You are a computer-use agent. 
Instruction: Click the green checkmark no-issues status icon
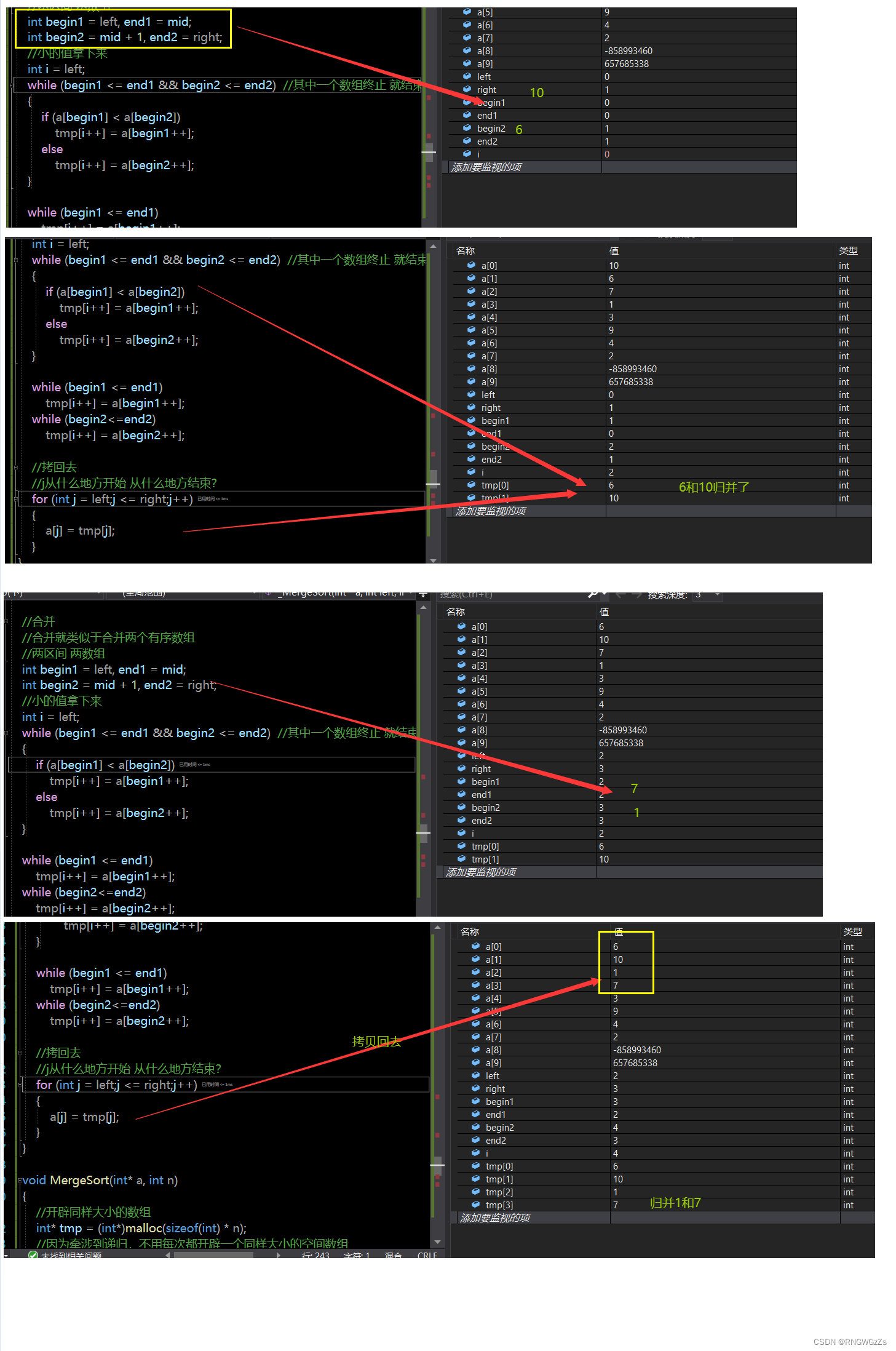[x=33, y=1254]
